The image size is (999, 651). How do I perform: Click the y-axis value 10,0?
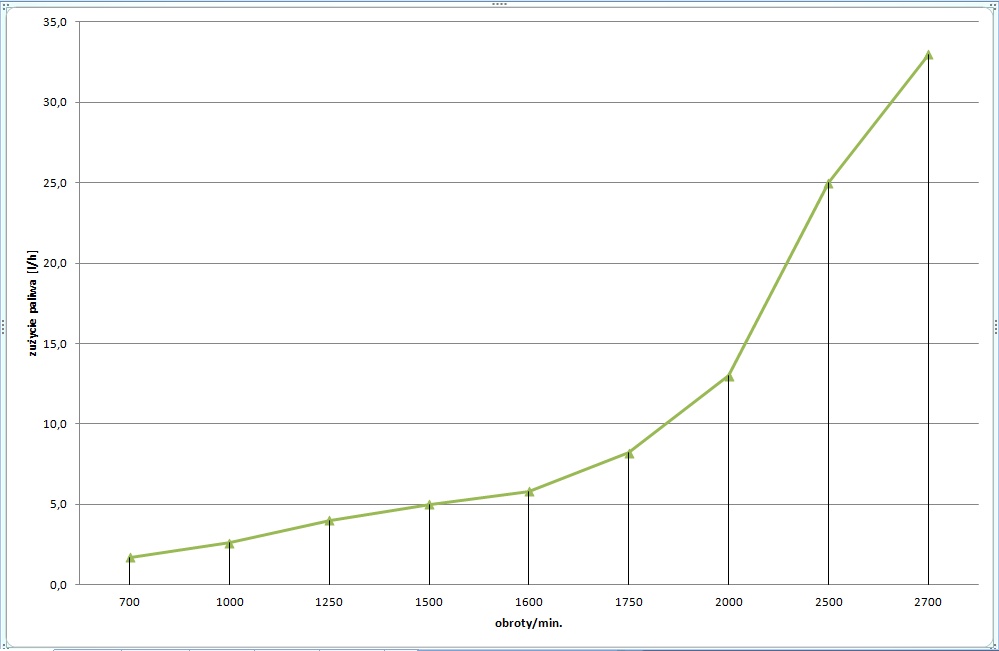[x=55, y=424]
